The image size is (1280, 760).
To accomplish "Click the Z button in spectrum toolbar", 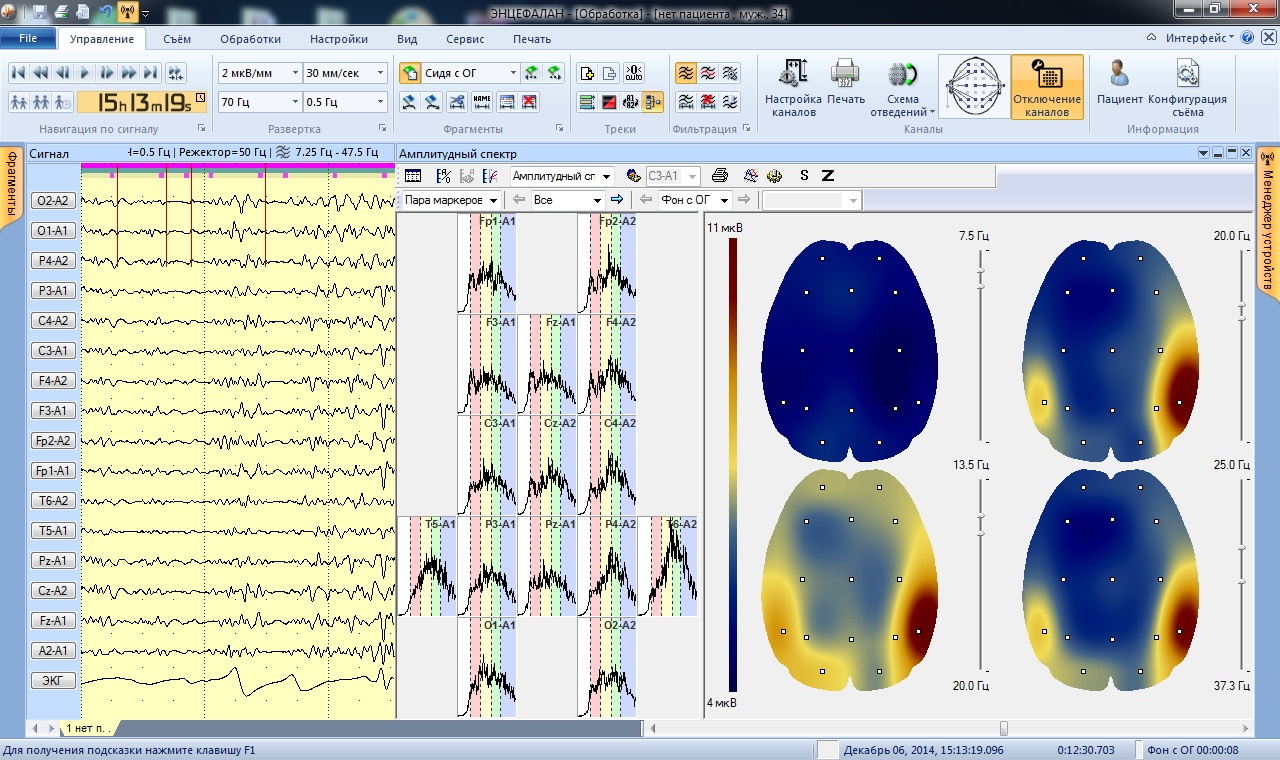I will tap(827, 176).
